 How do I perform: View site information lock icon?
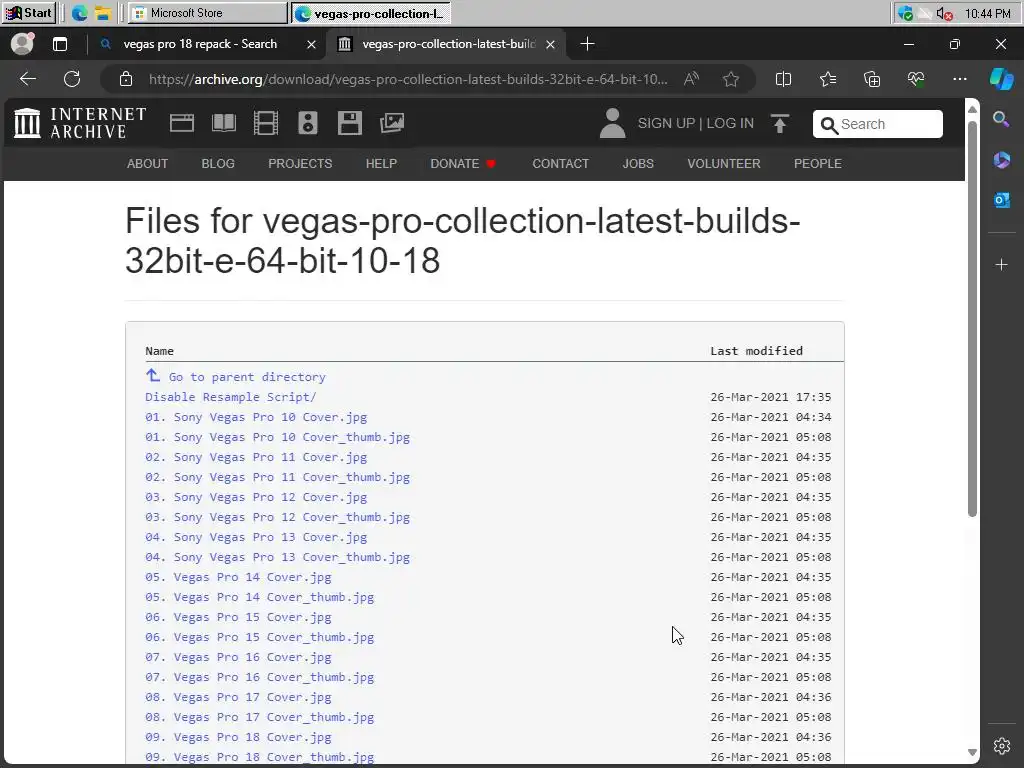[126, 79]
